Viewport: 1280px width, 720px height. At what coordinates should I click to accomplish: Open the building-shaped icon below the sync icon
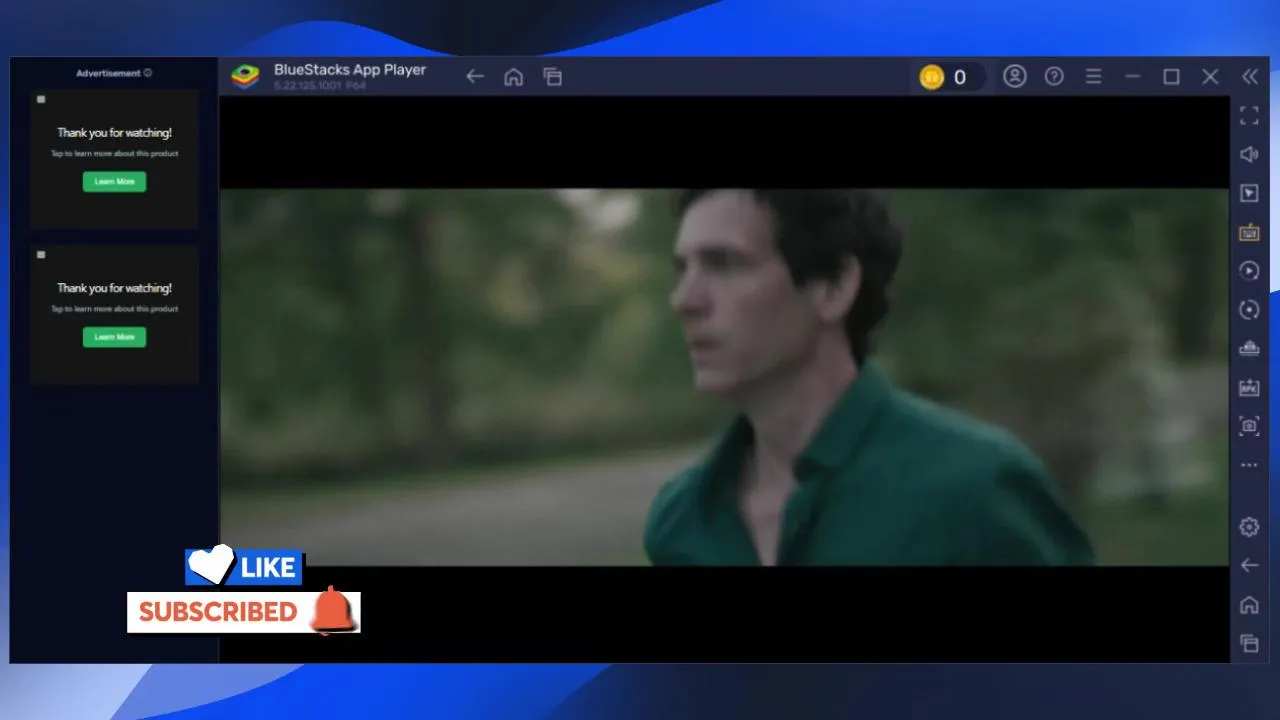coord(1249,348)
